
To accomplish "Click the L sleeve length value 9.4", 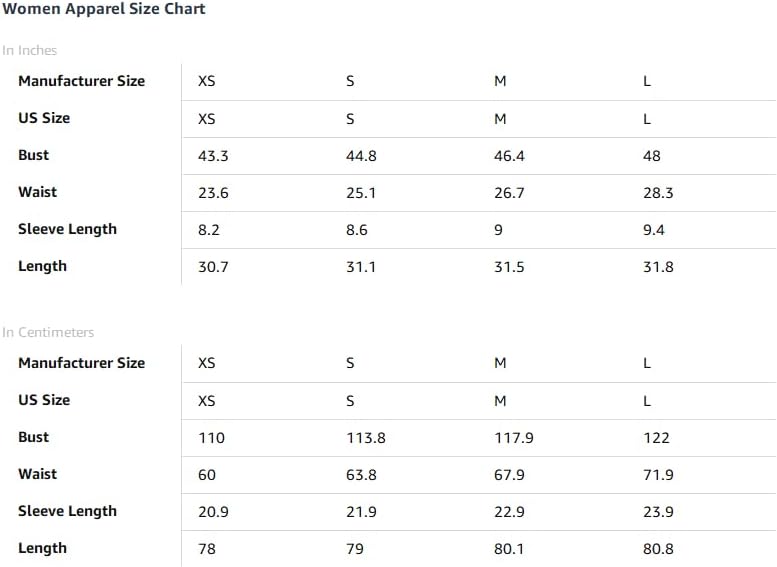I will point(654,230).
